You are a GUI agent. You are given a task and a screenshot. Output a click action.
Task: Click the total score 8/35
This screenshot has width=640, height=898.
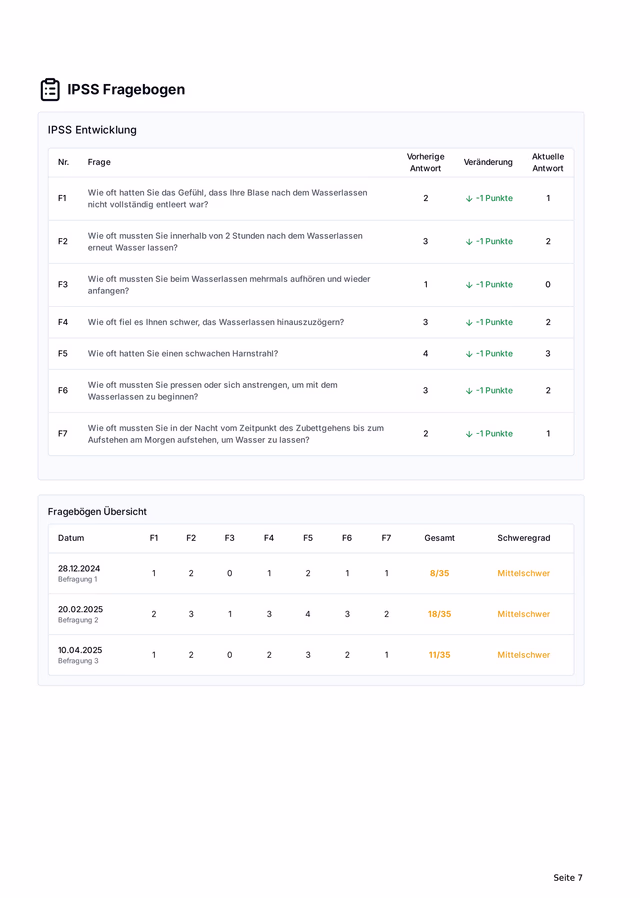[x=440, y=573]
